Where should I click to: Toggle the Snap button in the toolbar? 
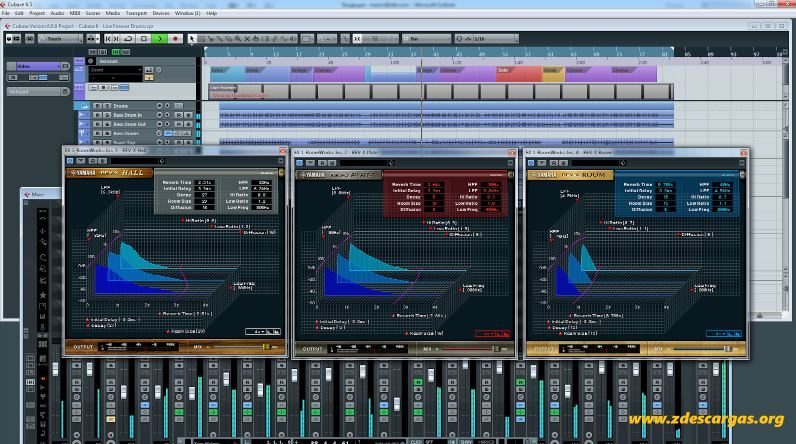357,39
